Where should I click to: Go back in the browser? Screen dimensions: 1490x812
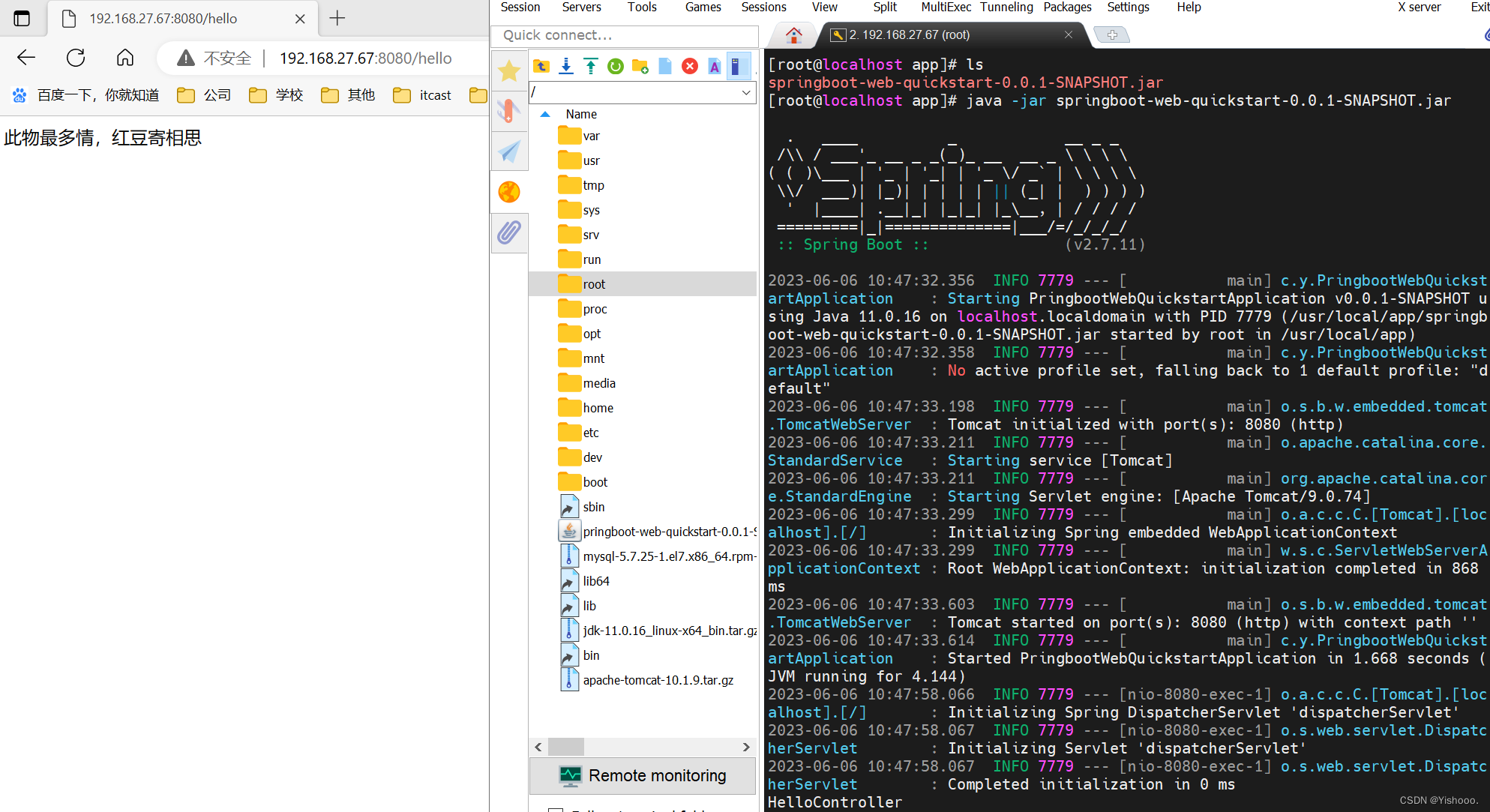(x=26, y=58)
